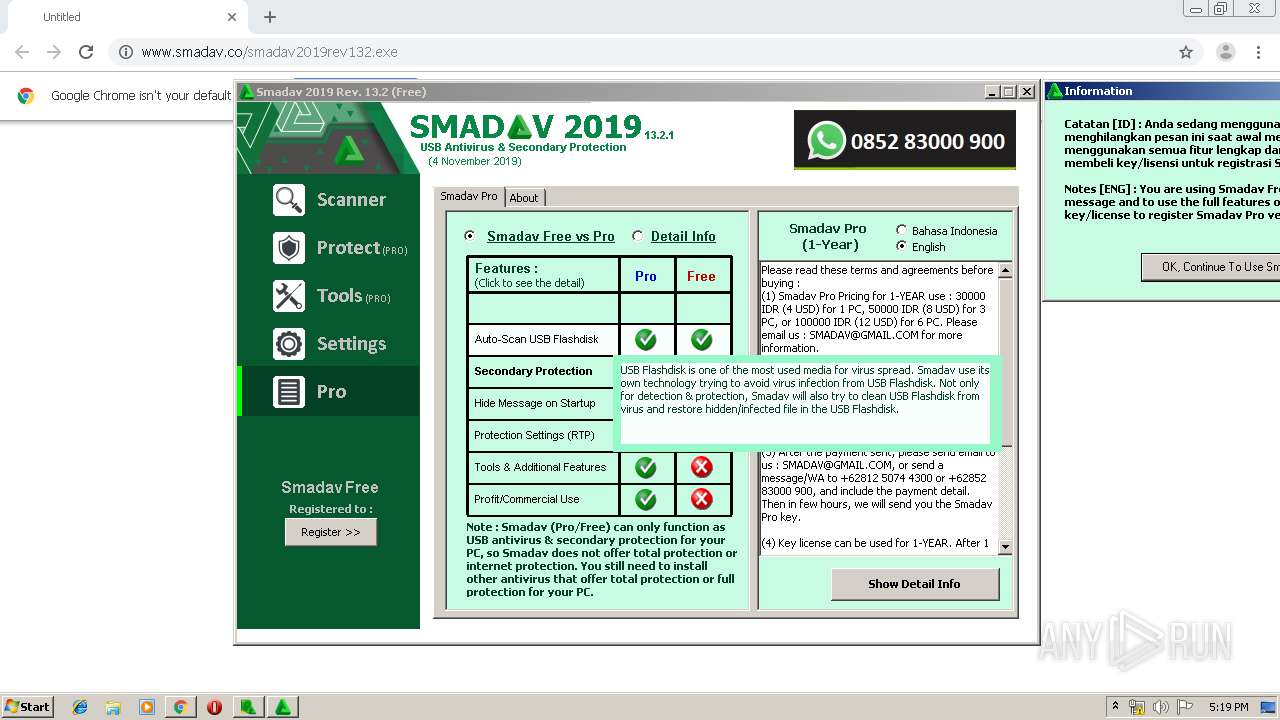The height and width of the screenshot is (720, 1280).
Task: Click Pro checkmark for Auto-Scan USB Flashdisk
Action: (646, 339)
